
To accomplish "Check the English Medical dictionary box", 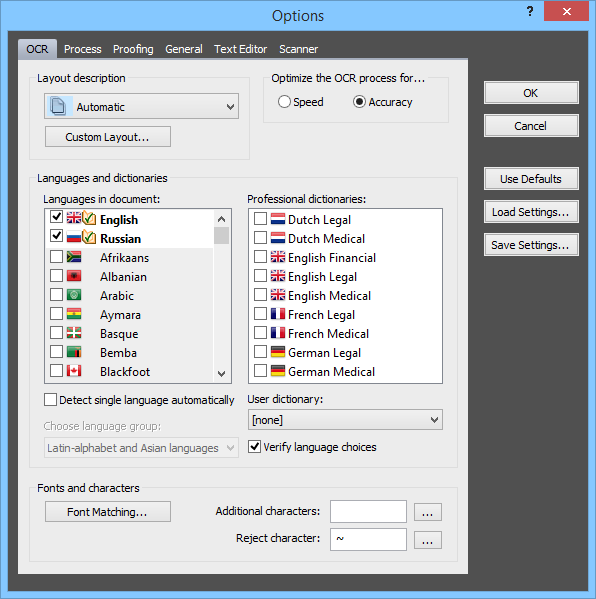I will click(x=260, y=295).
